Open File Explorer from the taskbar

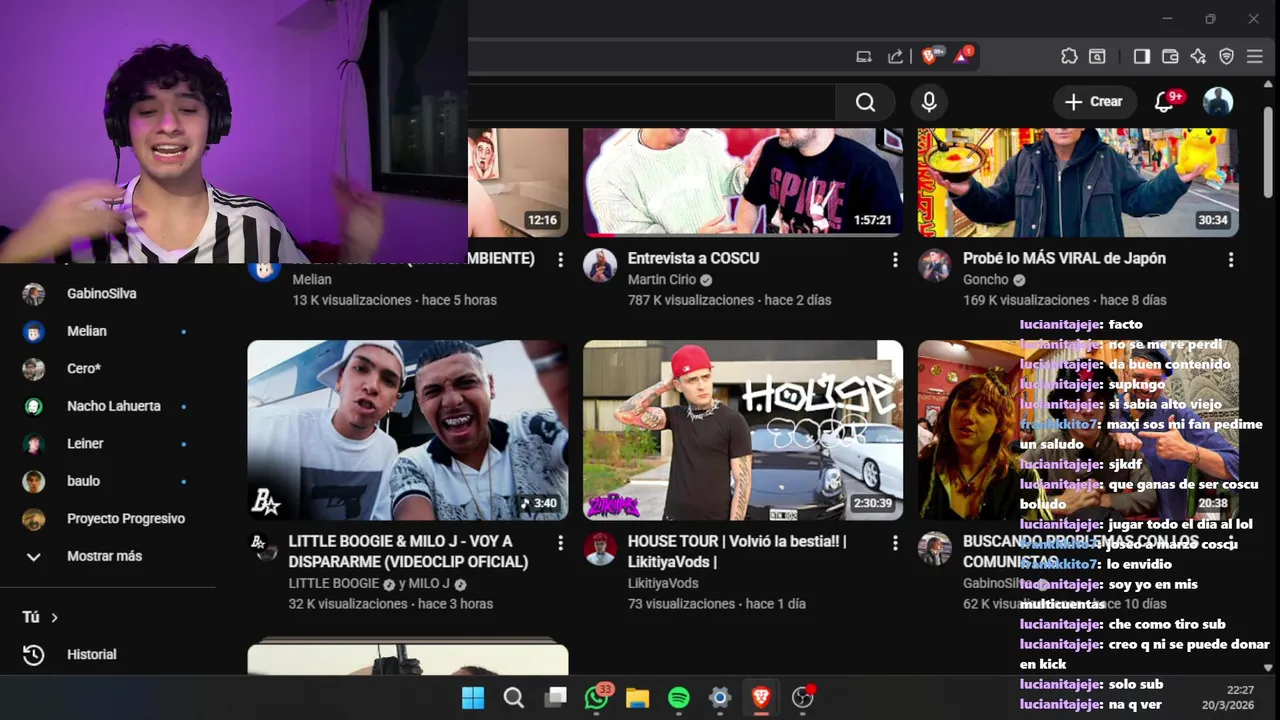click(x=638, y=698)
